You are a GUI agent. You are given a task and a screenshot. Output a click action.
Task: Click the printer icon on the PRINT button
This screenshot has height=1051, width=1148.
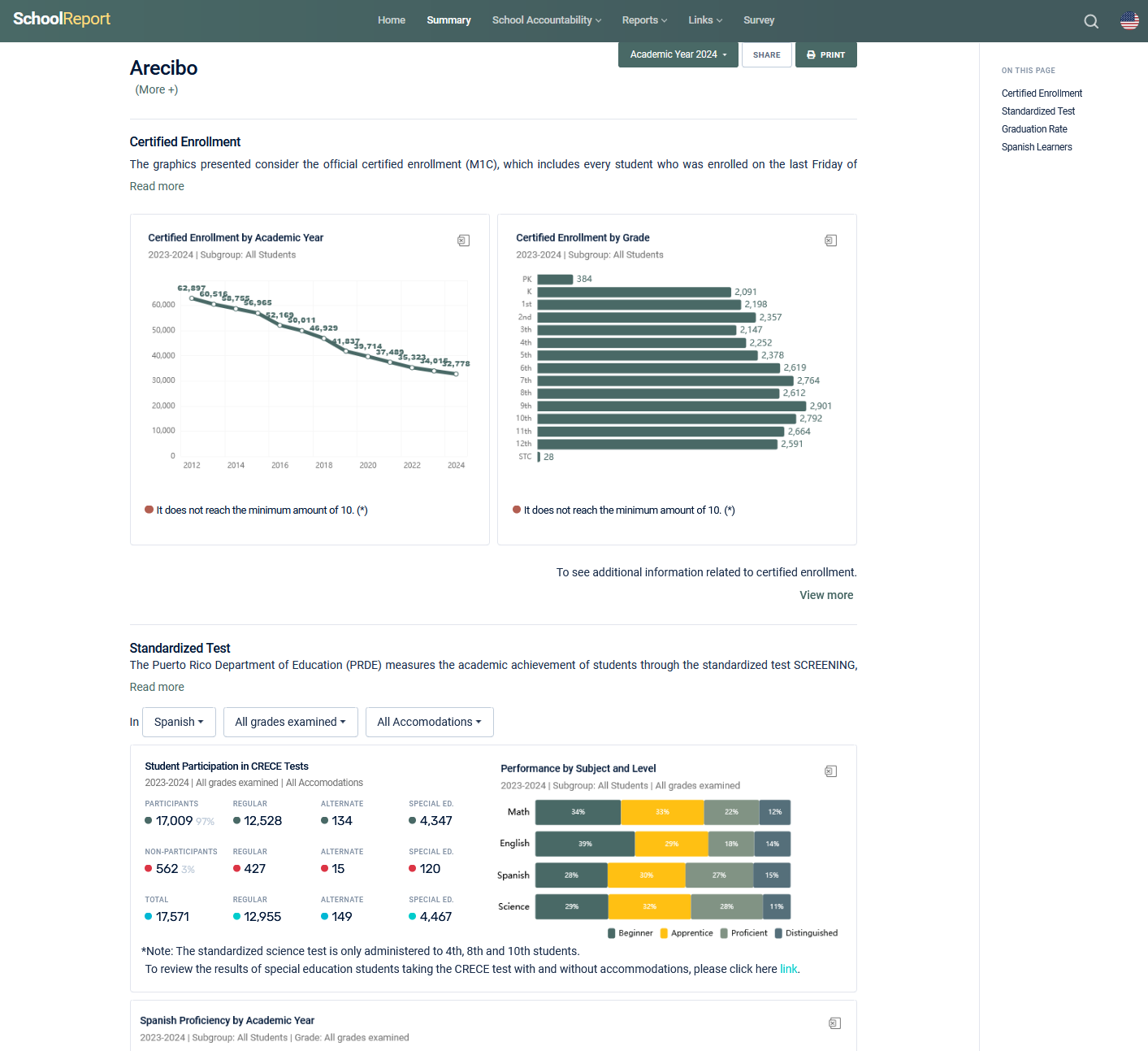pyautogui.click(x=812, y=54)
